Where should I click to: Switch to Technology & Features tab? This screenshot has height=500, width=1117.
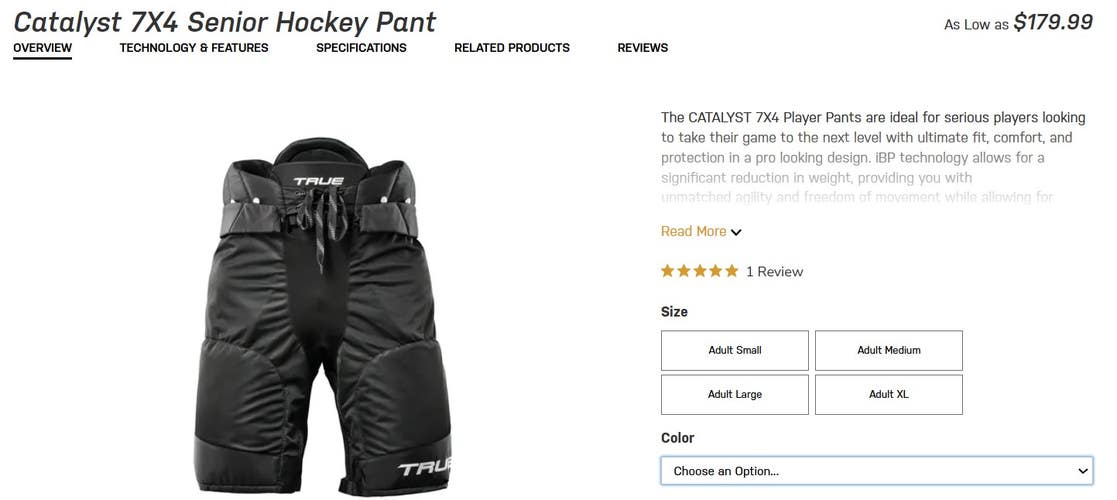(194, 48)
